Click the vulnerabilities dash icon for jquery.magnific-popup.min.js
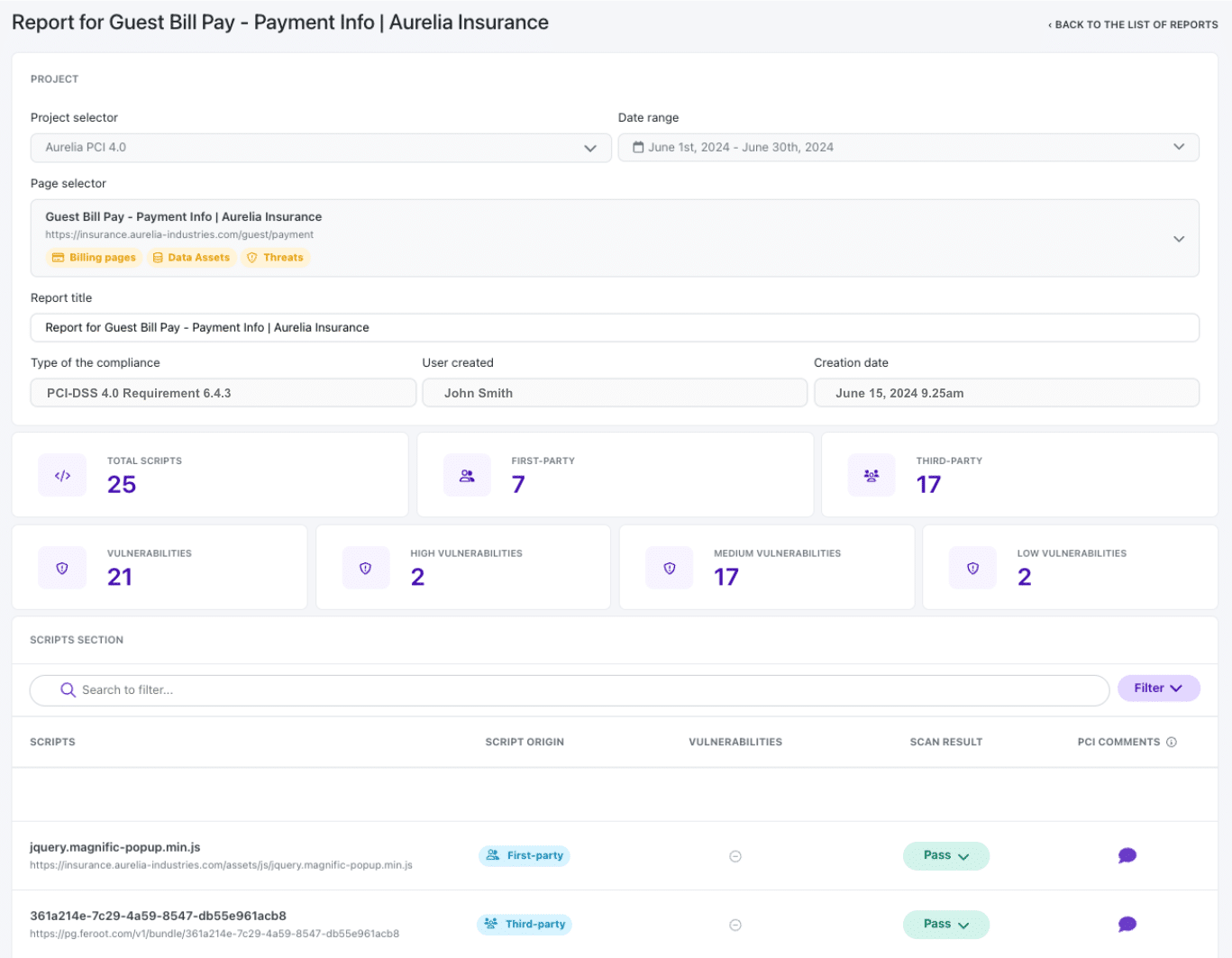The width and height of the screenshot is (1232, 958). point(735,856)
